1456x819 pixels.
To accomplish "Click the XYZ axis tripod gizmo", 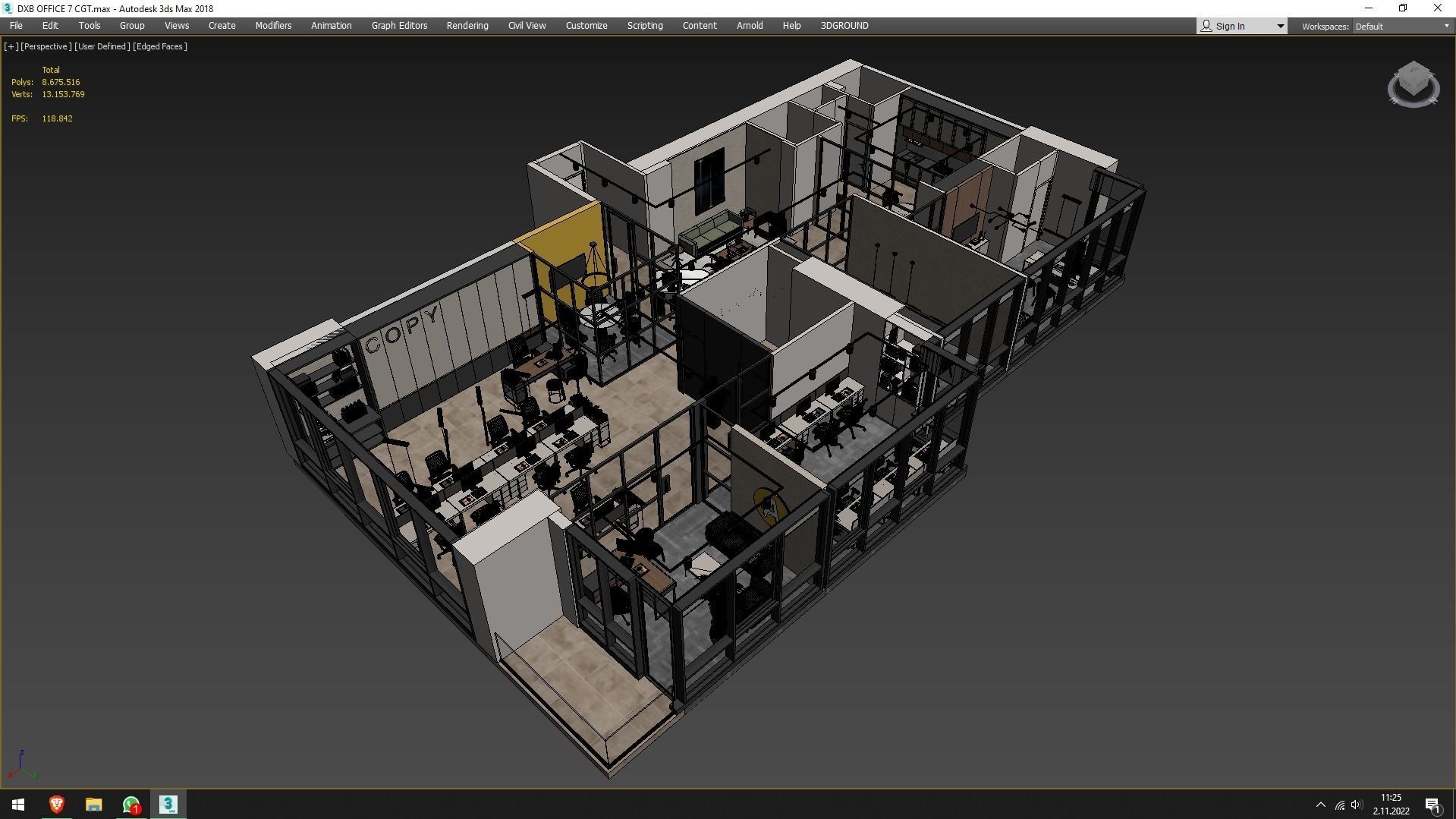I will point(23,765).
